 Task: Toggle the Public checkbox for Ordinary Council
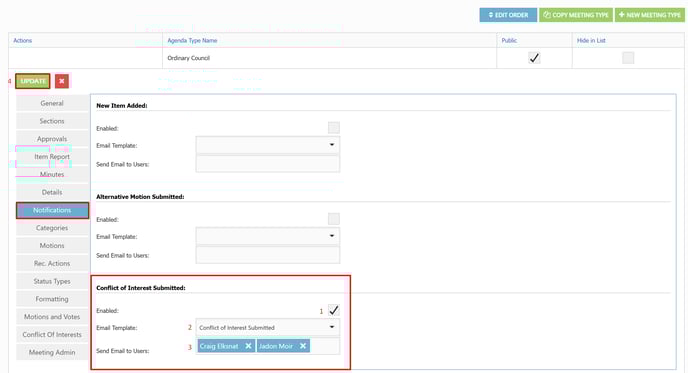(534, 58)
